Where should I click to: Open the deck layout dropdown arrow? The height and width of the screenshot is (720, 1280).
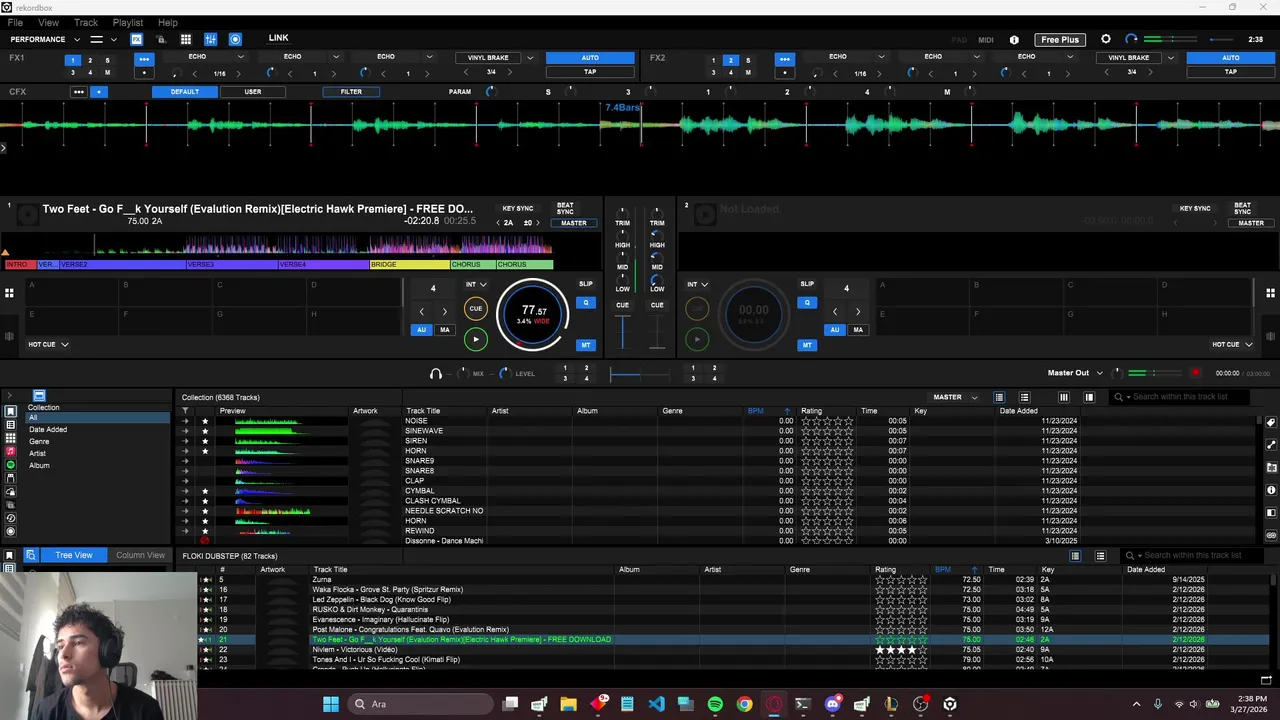click(x=113, y=39)
